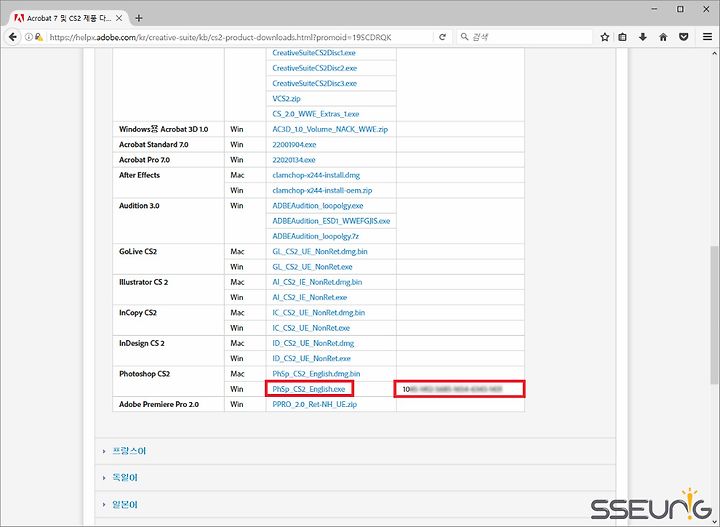Download GL_CS2_UE_NonRet.dmg.bin
The width and height of the screenshot is (720, 527).
point(320,252)
